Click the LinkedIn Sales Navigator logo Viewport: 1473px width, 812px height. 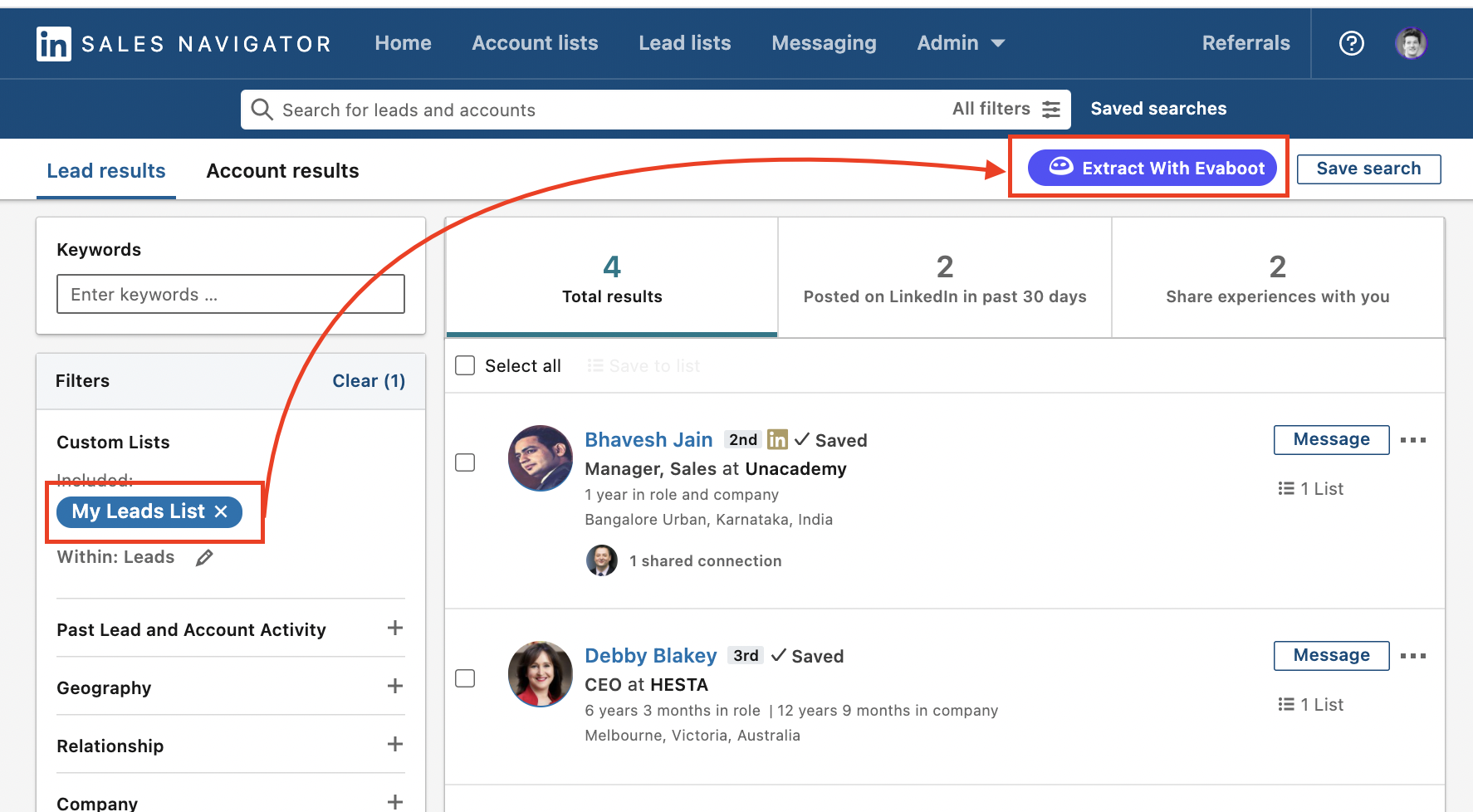click(x=184, y=44)
